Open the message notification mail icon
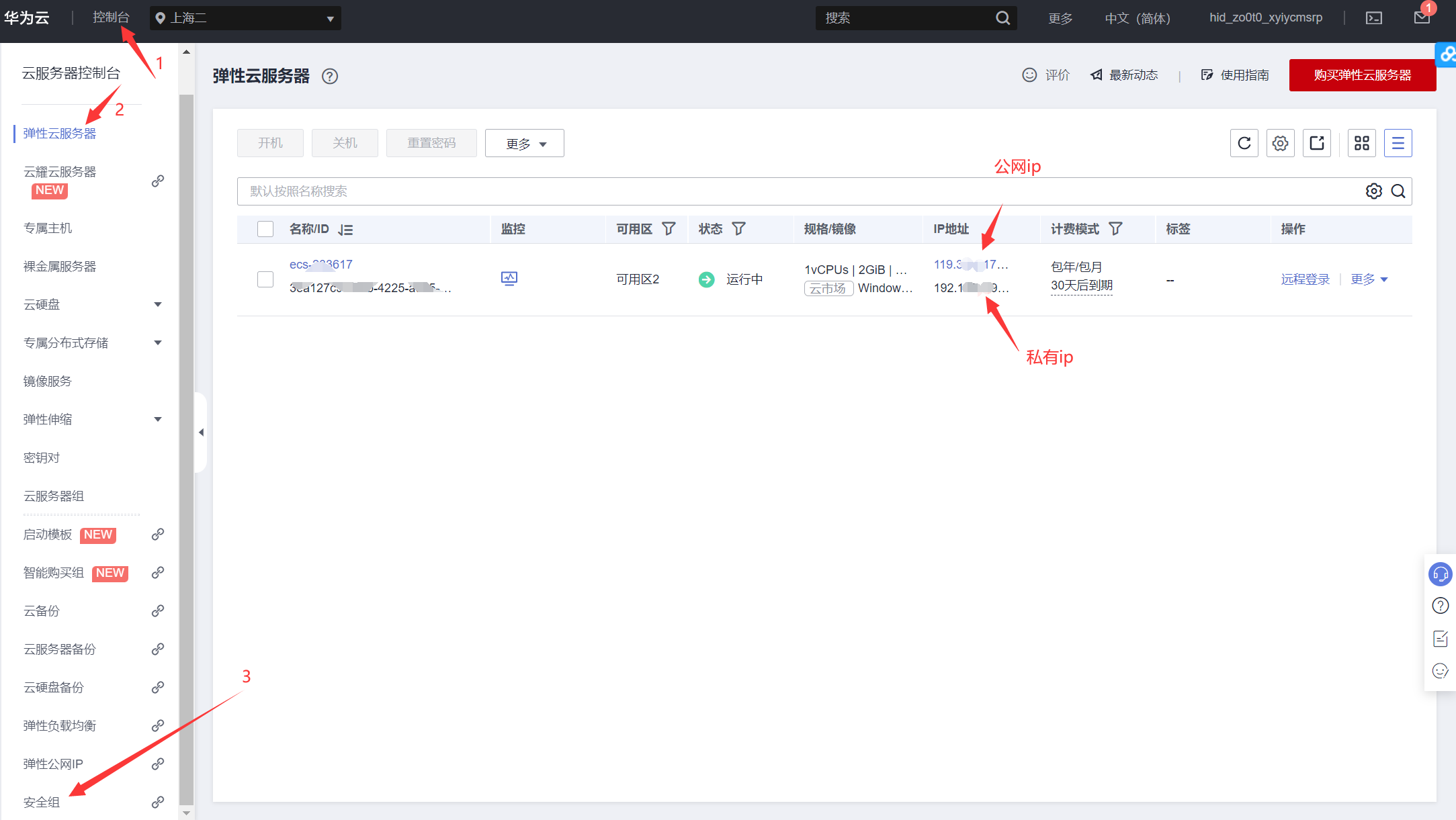Viewport: 1456px width, 820px height. 1422,17
